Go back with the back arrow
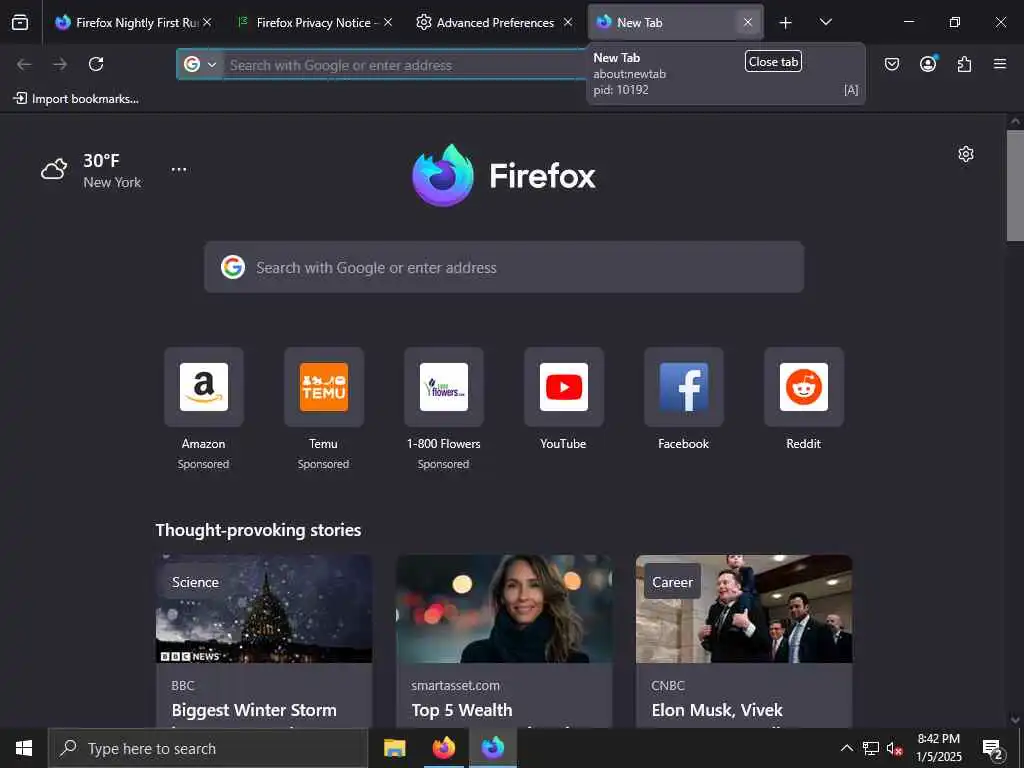 [x=24, y=64]
